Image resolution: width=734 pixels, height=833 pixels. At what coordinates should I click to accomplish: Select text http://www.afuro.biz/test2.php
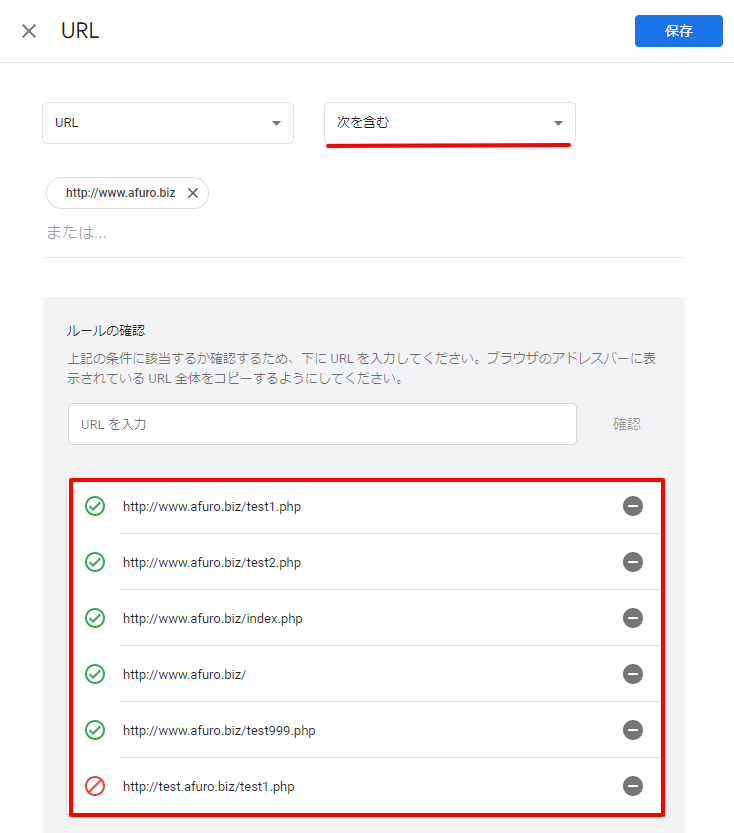click(212, 563)
